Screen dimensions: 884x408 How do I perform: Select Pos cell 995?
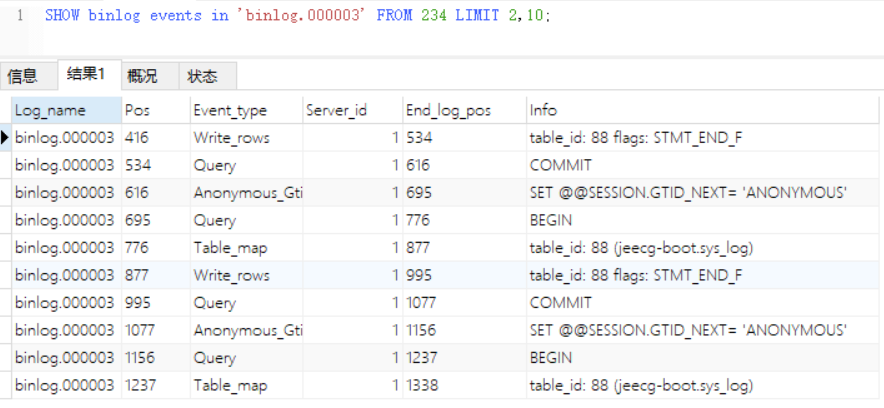pyautogui.click(x=156, y=303)
